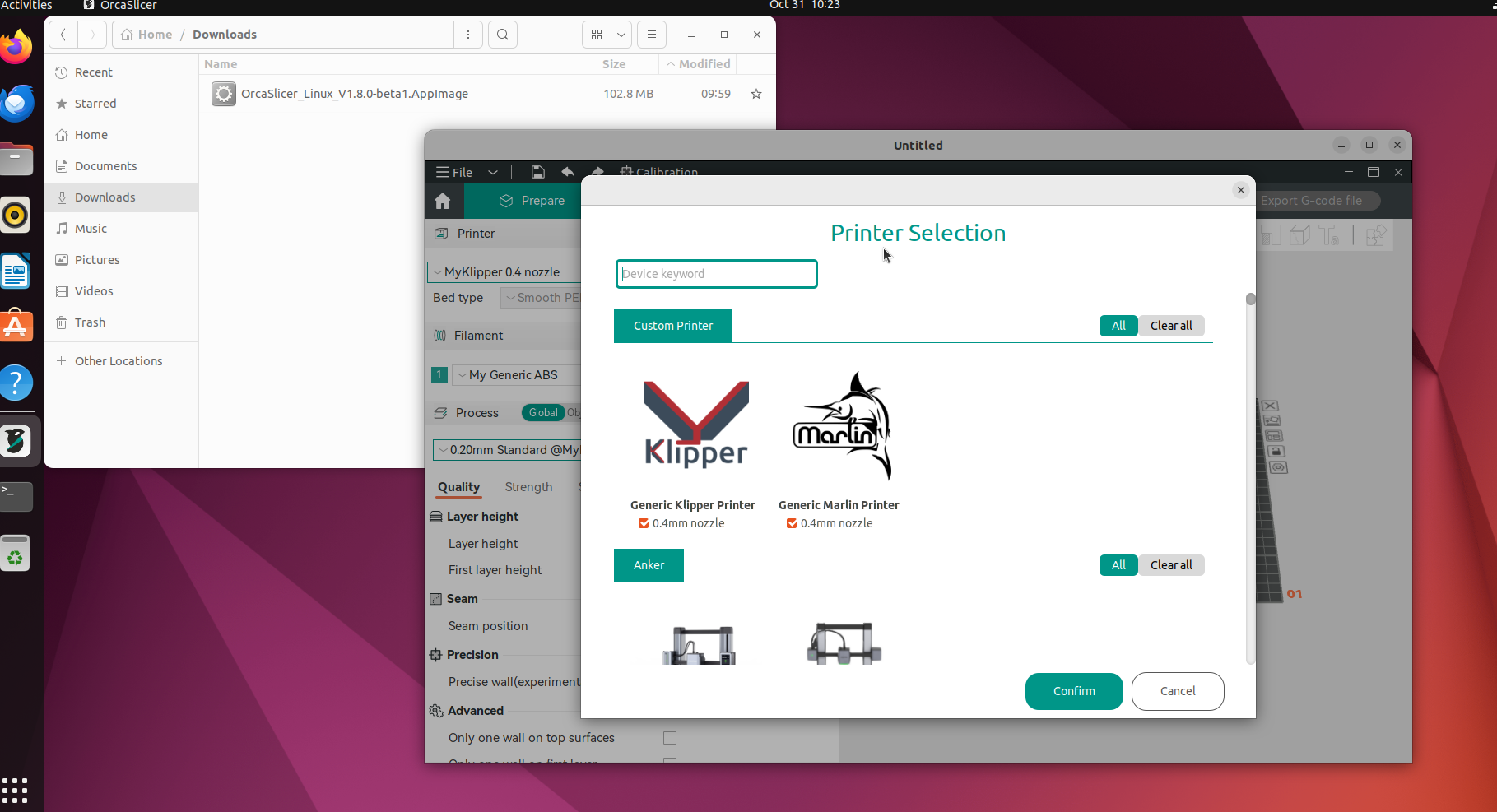
Task: Click the save icon in OrcaSlicer toolbar
Action: coord(537,172)
